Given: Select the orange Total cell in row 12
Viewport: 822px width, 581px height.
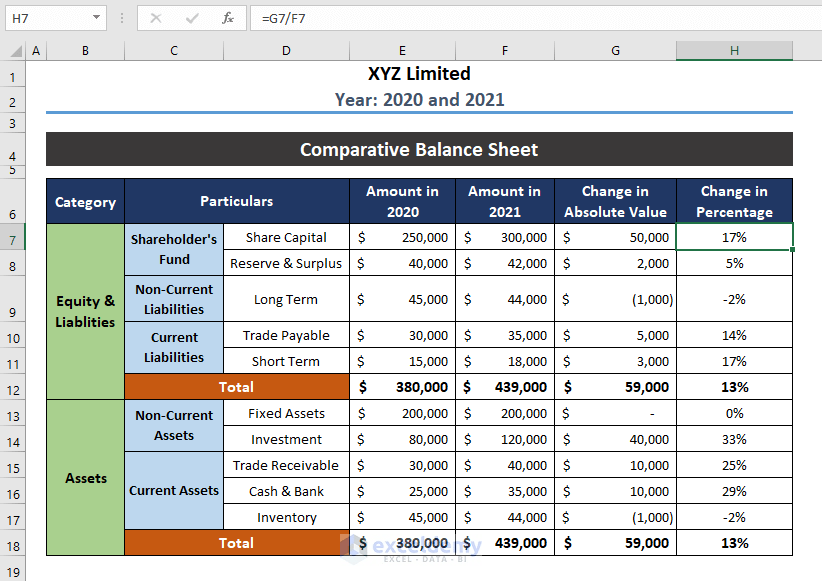Looking at the screenshot, I should tap(236, 387).
